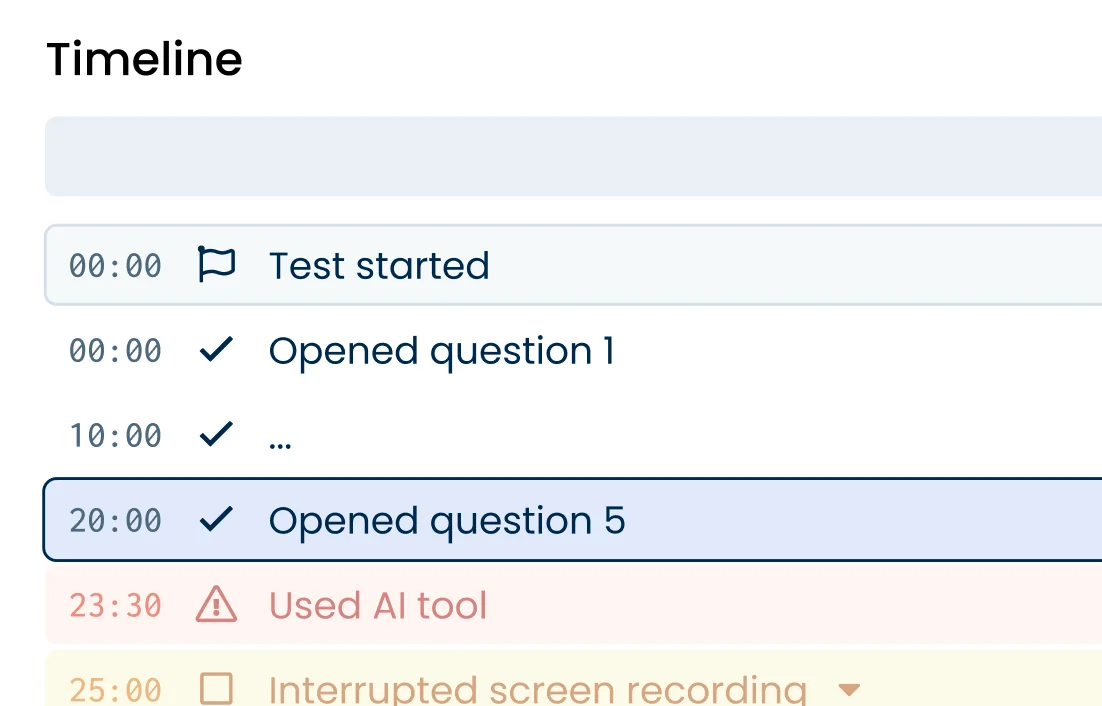The image size is (1102, 706).
Task: Click the square icon for Interrupted screen recording
Action: (216, 688)
